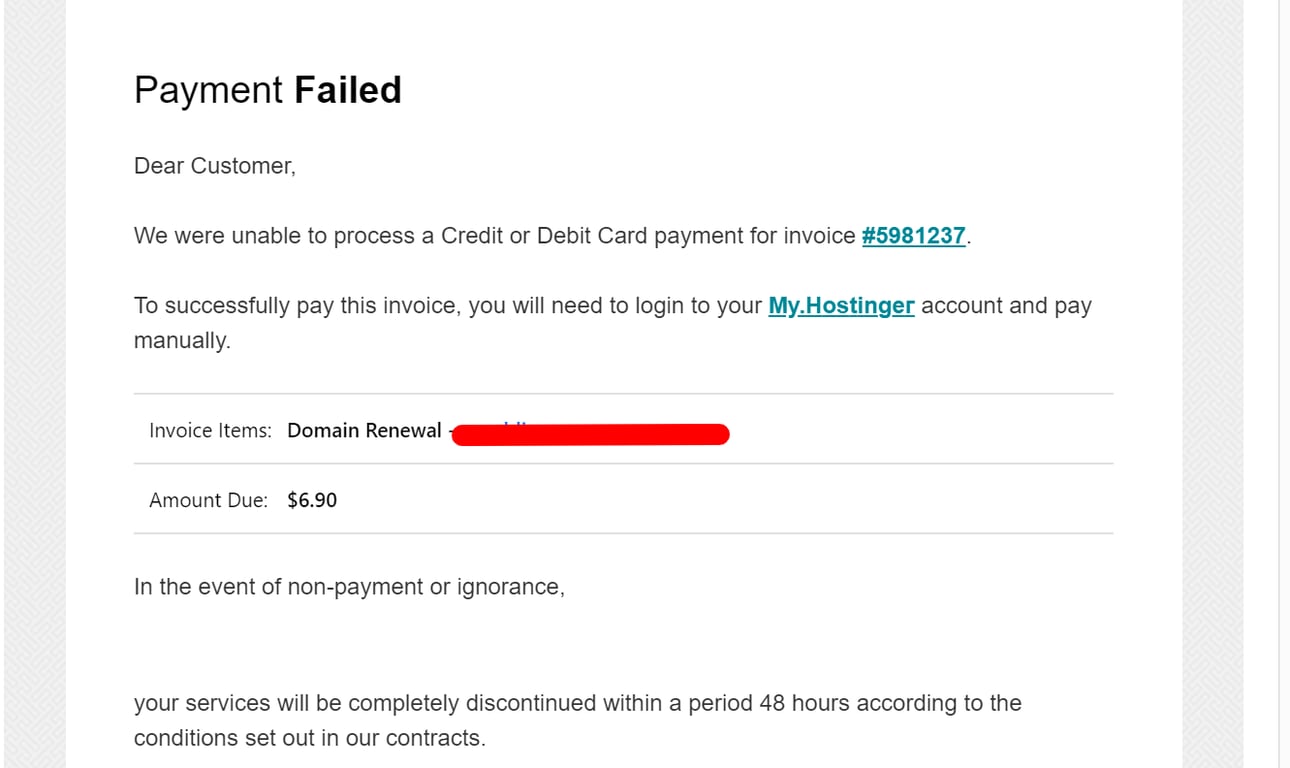Open invoice #5981237 link
1290x768 pixels.
pyautogui.click(x=913, y=236)
